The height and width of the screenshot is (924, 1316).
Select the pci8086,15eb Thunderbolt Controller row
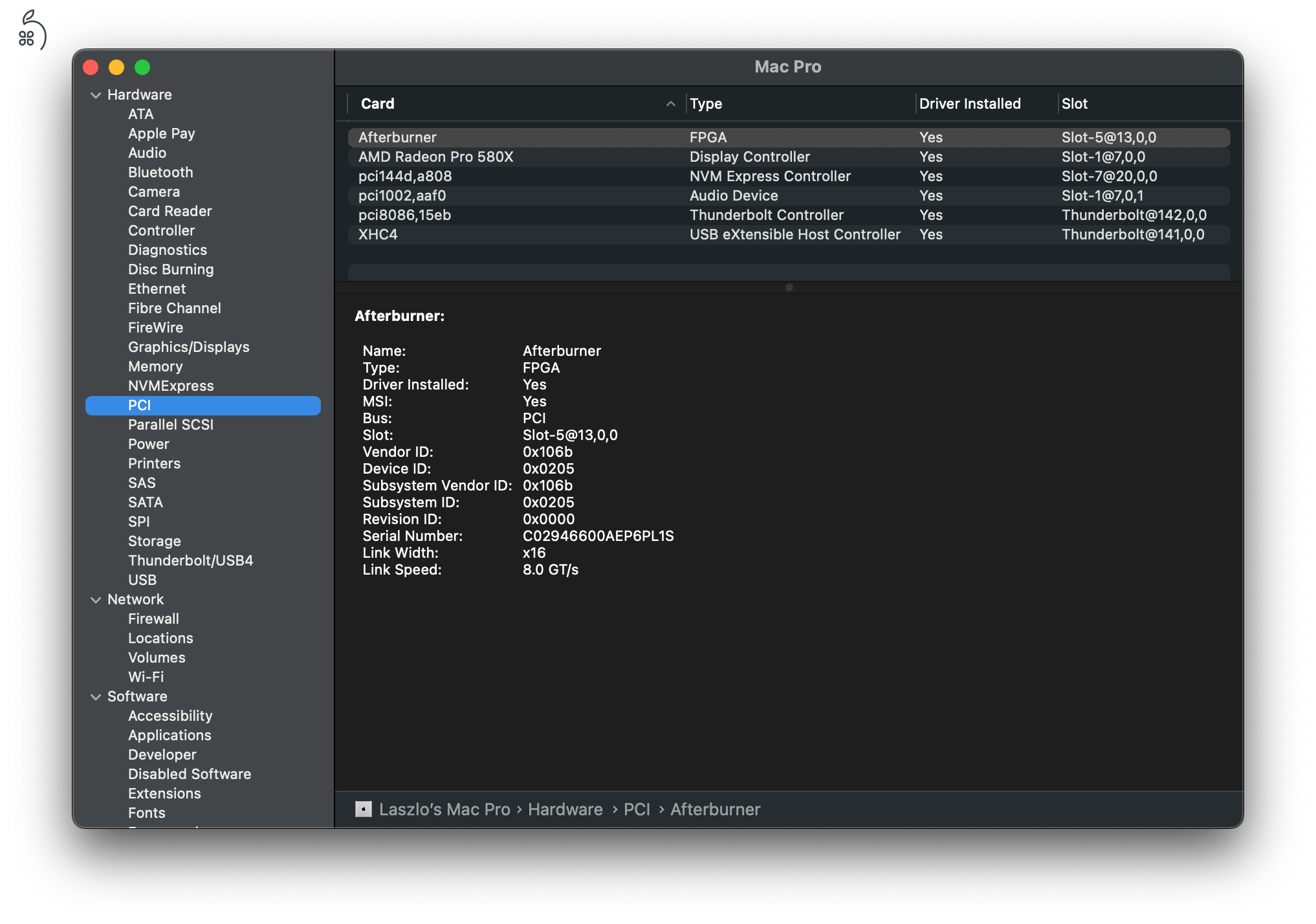(x=789, y=215)
